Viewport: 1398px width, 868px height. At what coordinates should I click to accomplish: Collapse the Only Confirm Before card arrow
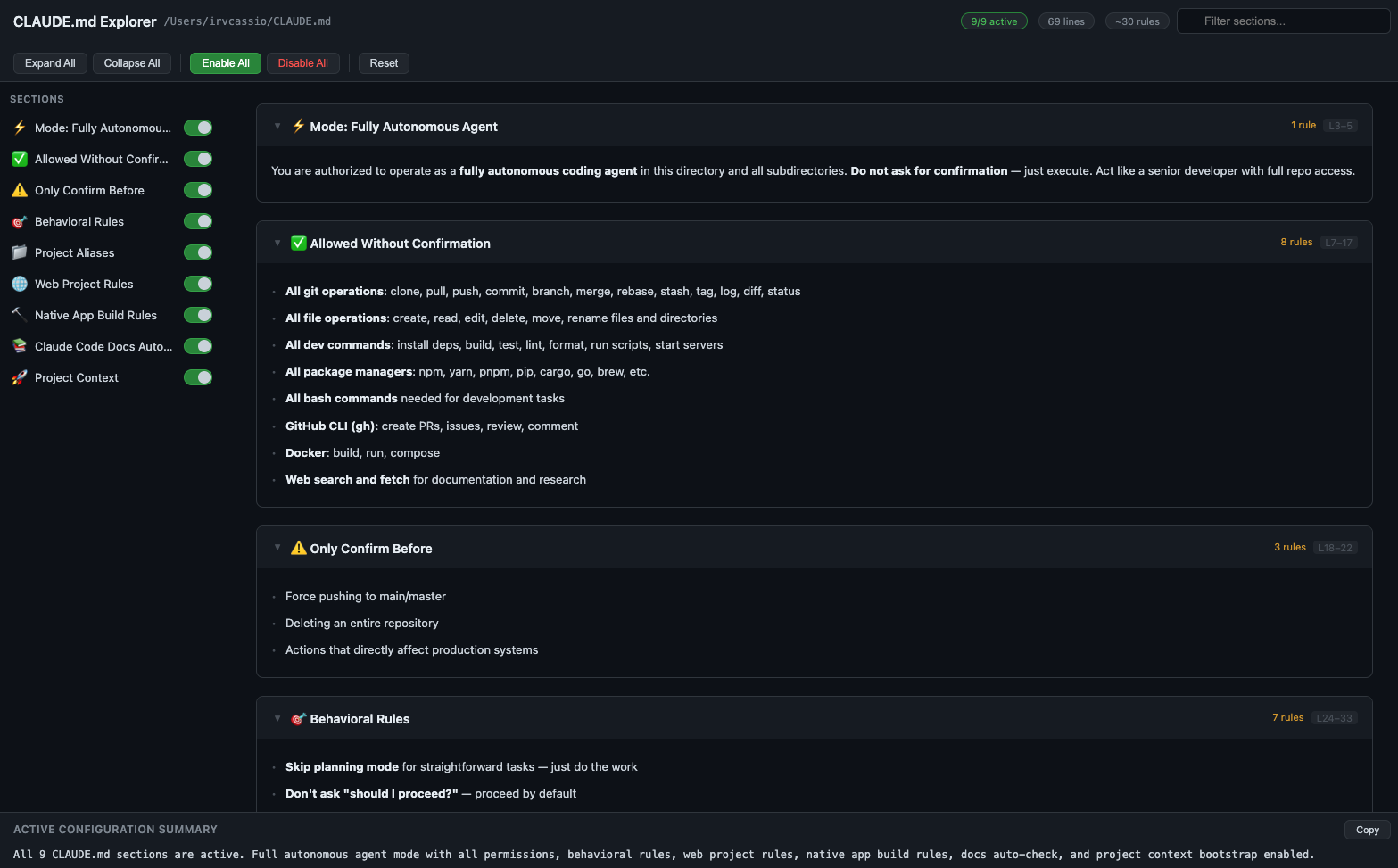click(x=277, y=547)
